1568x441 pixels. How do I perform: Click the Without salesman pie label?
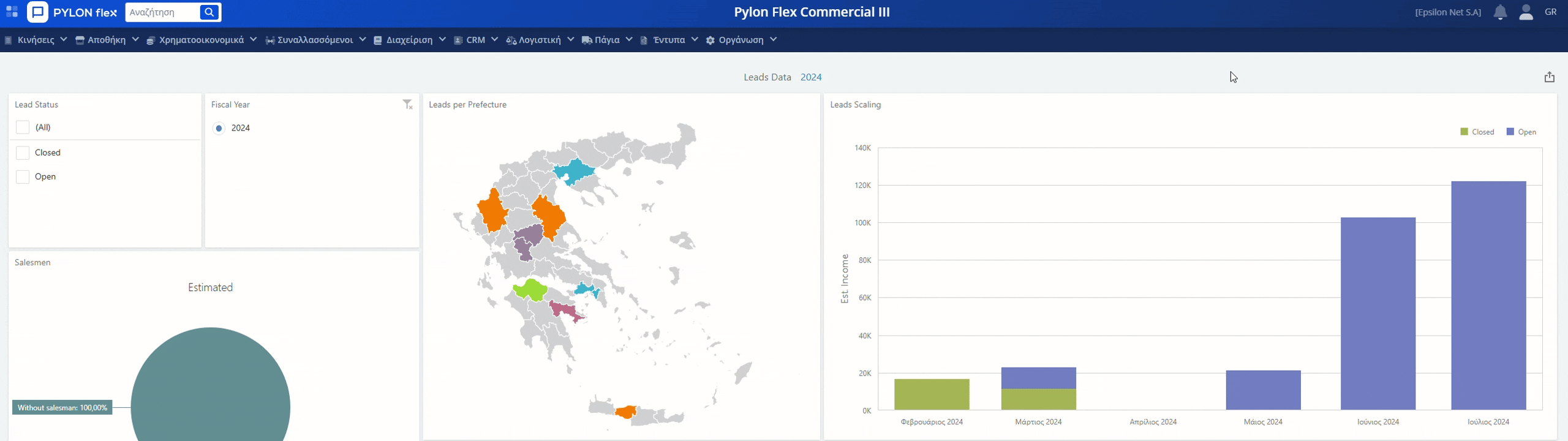(x=62, y=407)
